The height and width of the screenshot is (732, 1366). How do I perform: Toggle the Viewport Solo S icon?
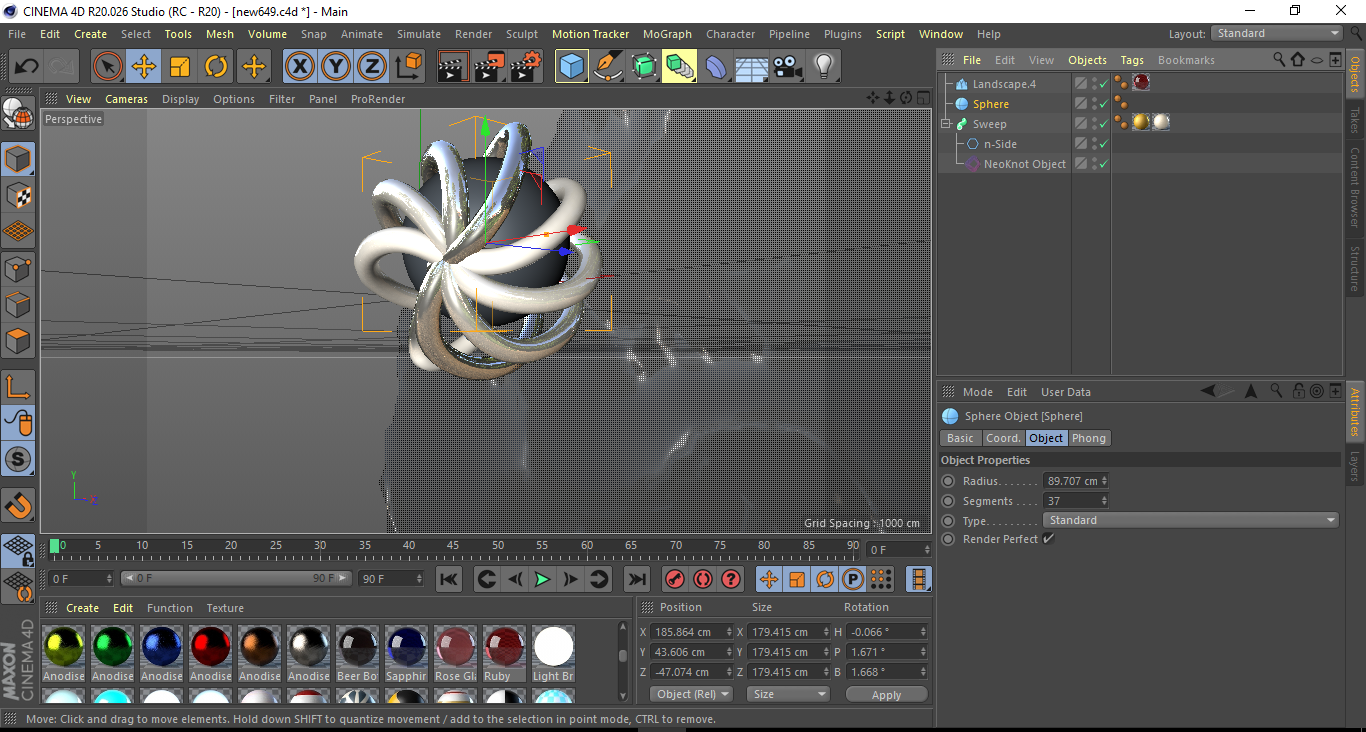click(18, 460)
